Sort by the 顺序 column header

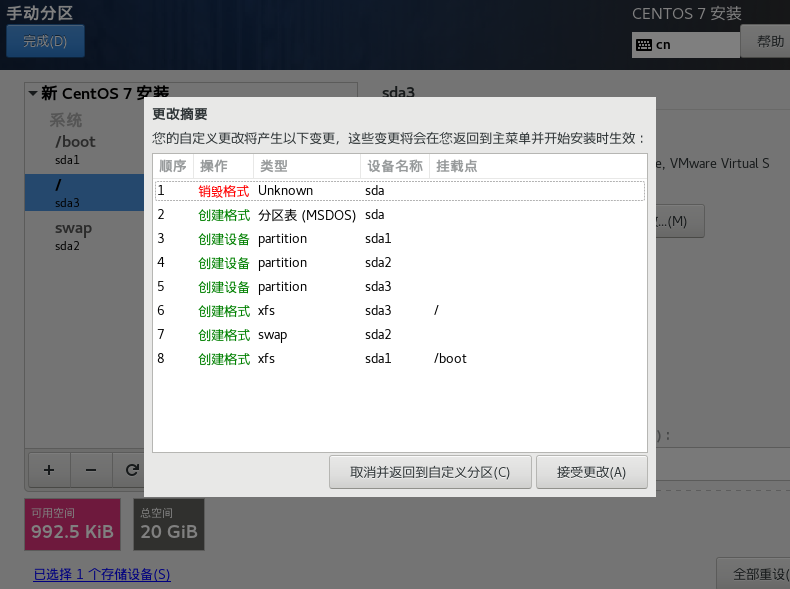(173, 166)
